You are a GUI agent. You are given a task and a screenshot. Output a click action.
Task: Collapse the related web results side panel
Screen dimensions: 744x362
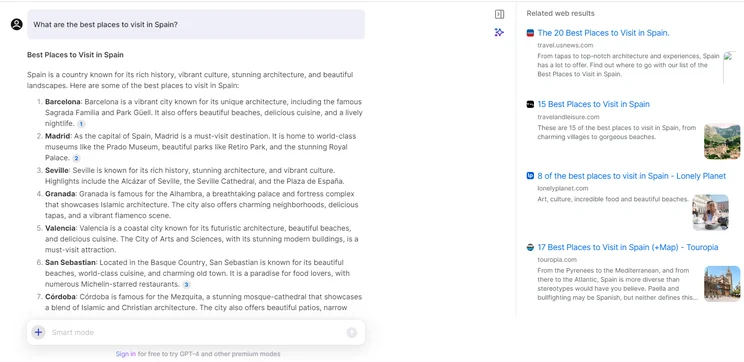pyautogui.click(x=499, y=14)
